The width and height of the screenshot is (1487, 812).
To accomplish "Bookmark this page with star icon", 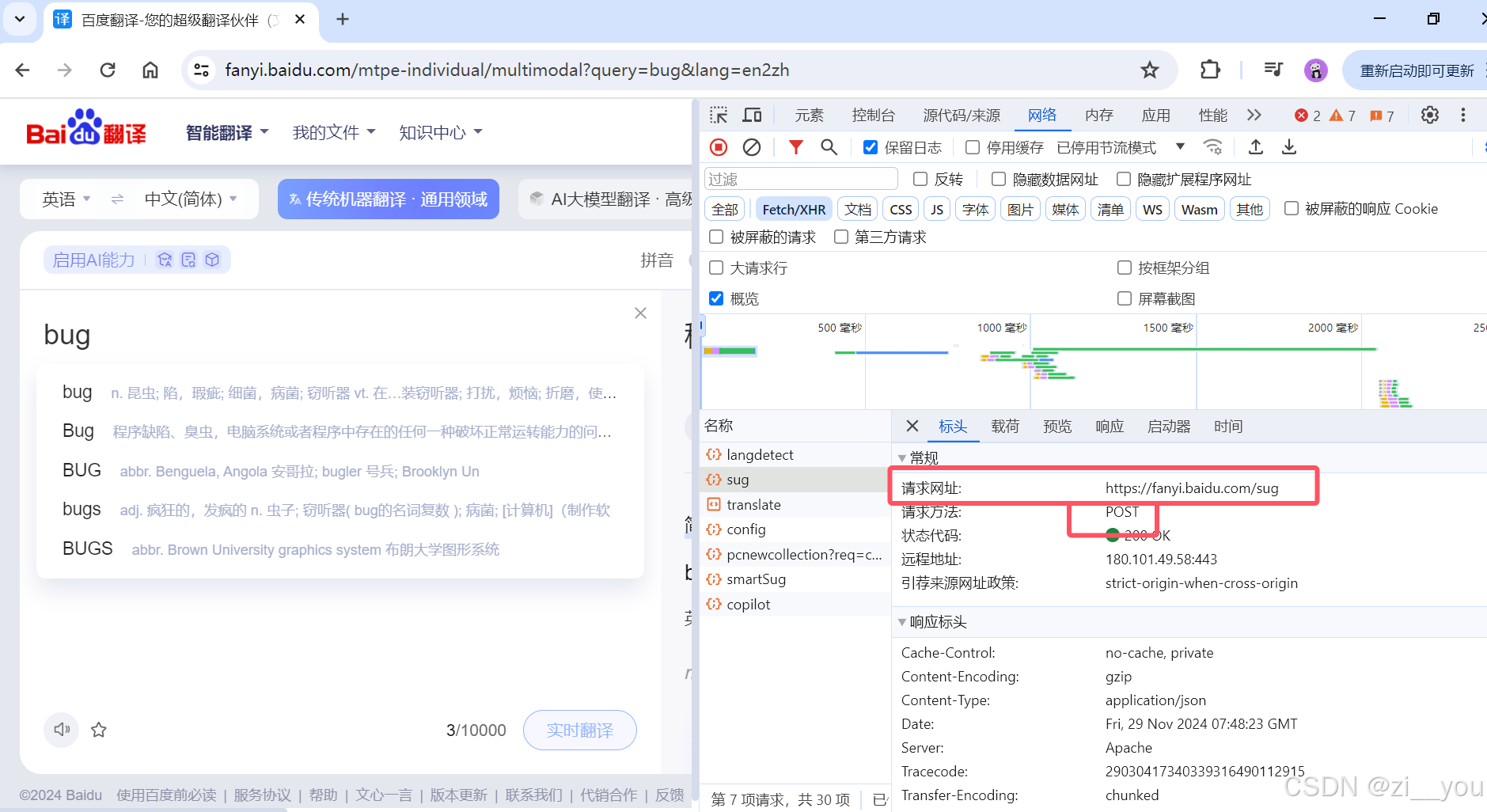I will tap(1150, 70).
